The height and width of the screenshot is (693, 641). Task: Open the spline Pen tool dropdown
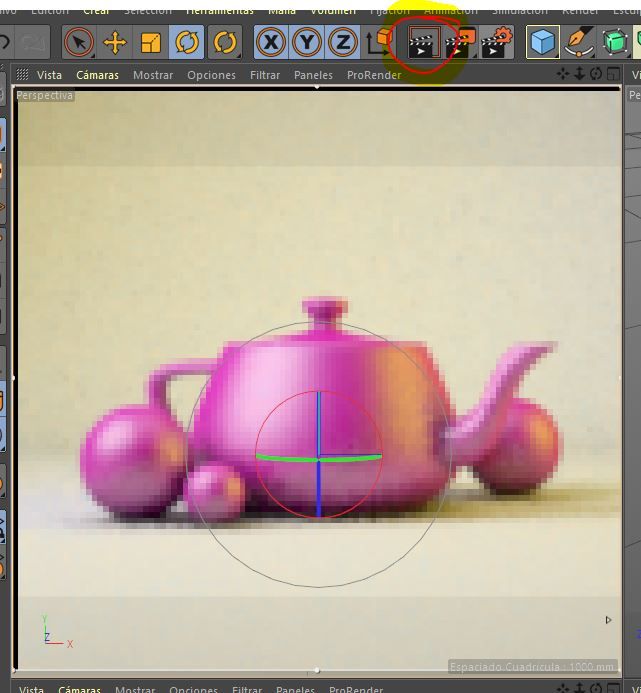tap(579, 43)
